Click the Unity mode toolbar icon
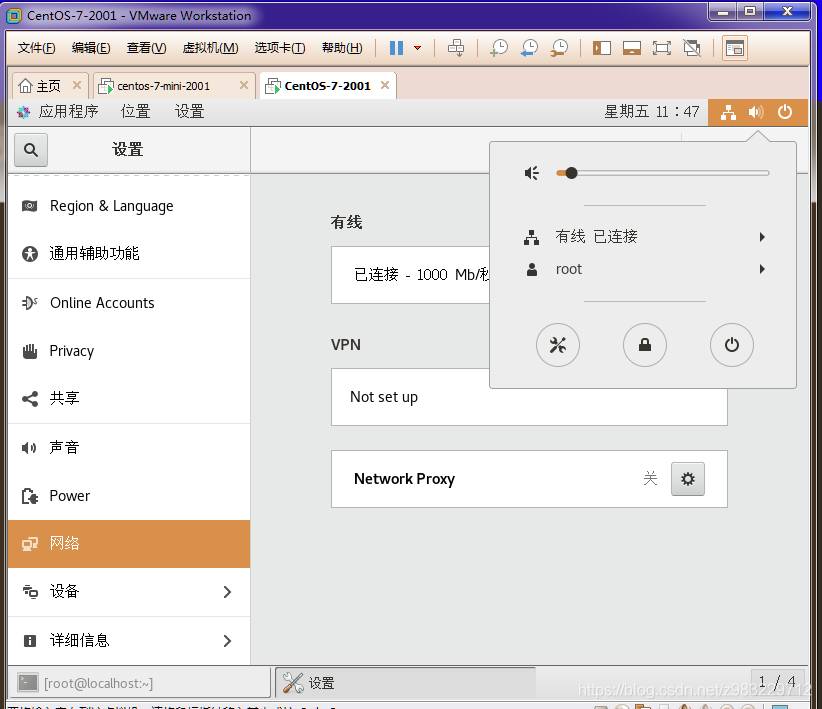 [692, 48]
